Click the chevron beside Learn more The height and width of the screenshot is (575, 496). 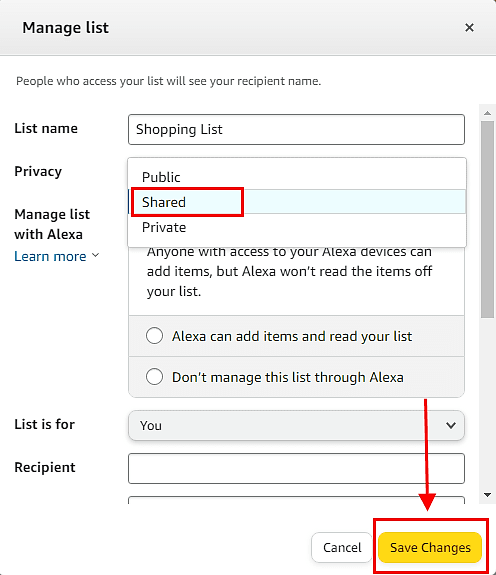coord(95,255)
